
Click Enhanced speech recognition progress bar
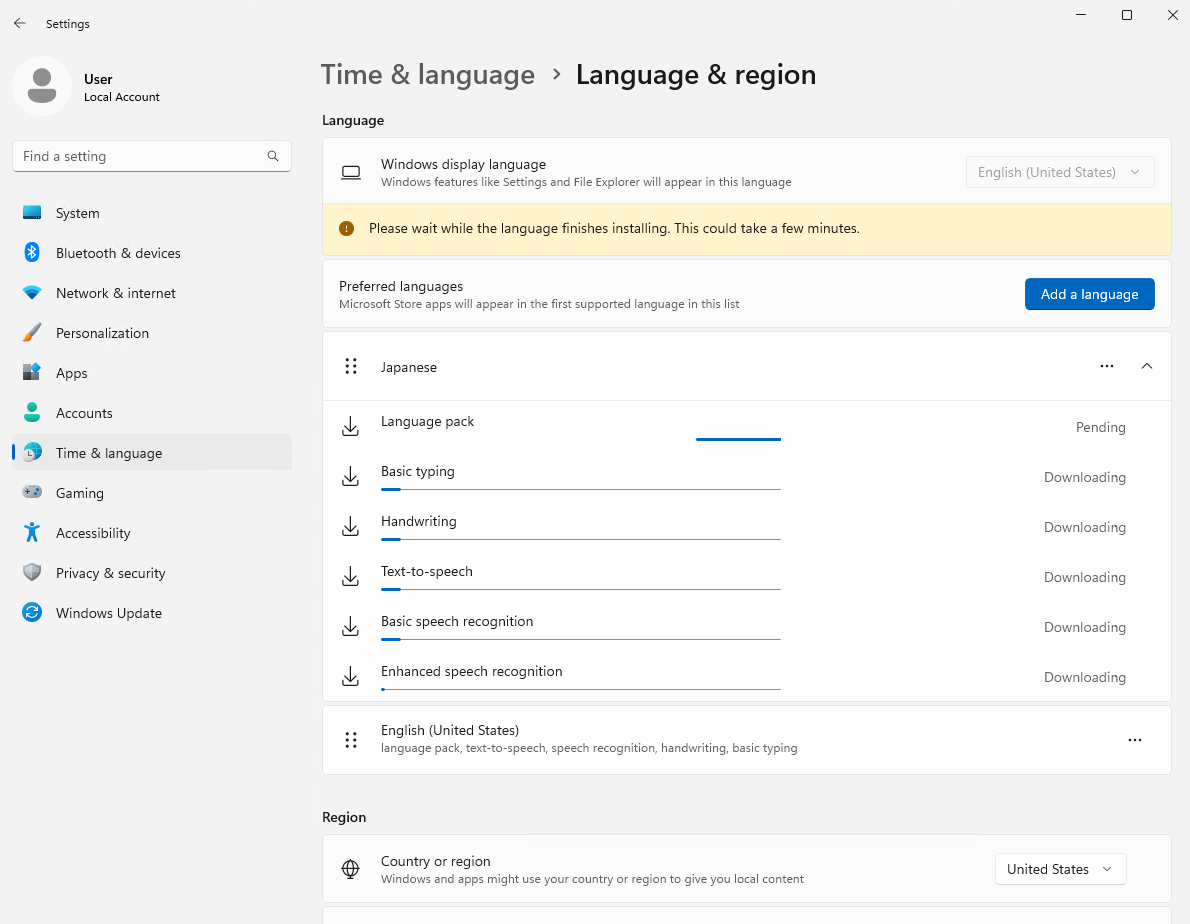pyautogui.click(x=581, y=690)
